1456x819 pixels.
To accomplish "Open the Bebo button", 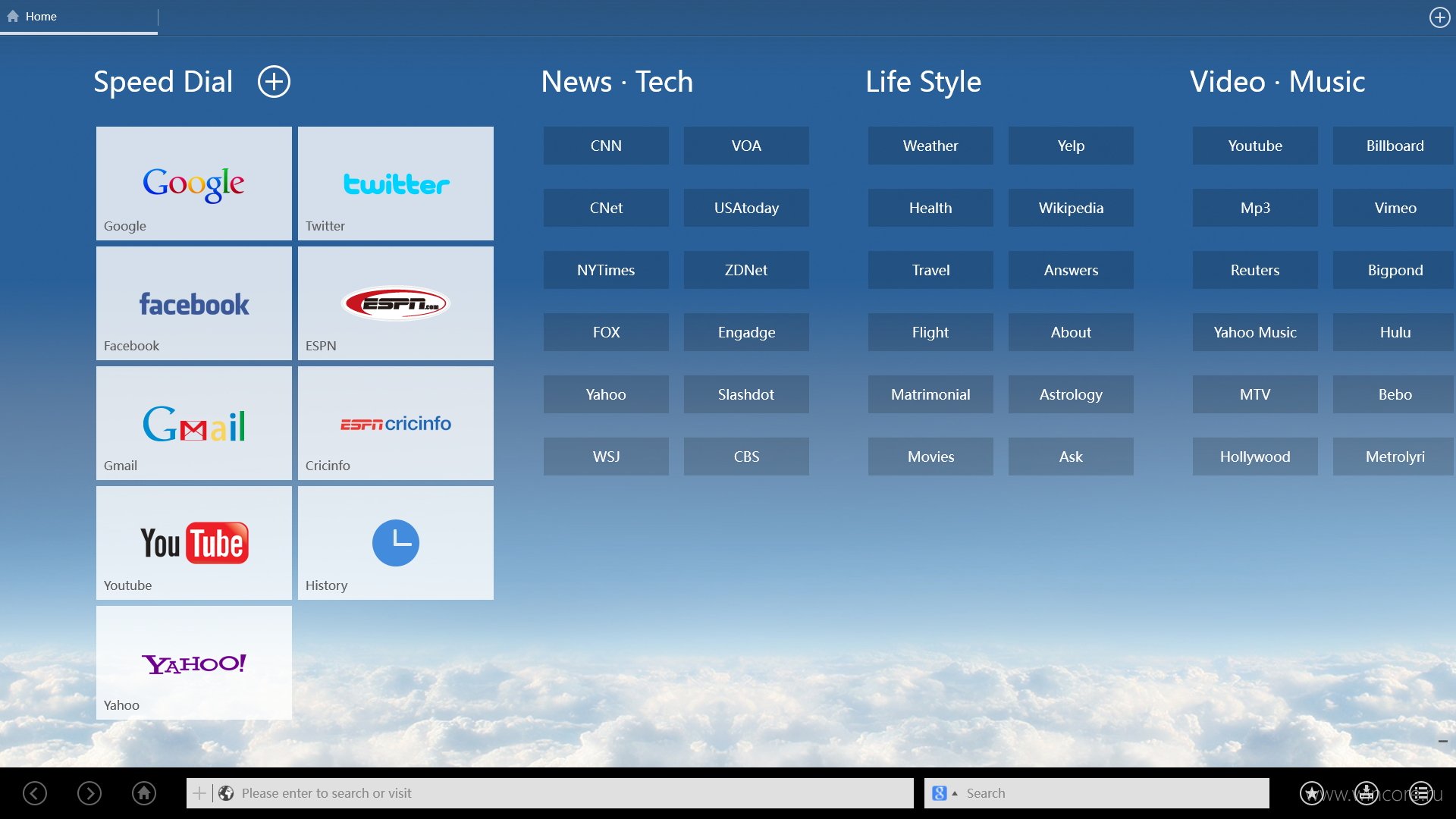I will pyautogui.click(x=1394, y=394).
